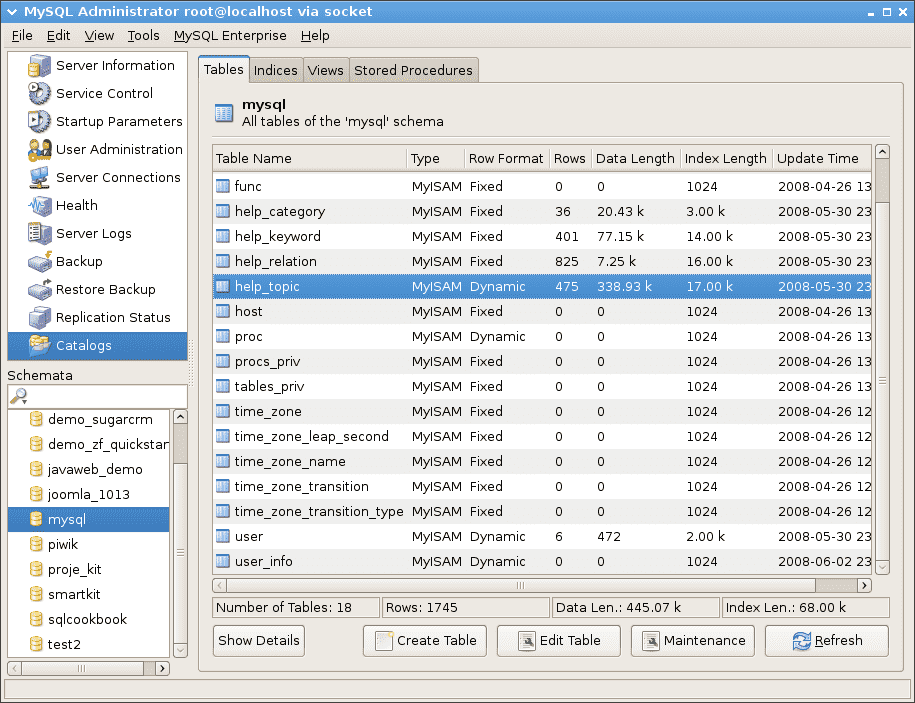Select the Restore Backup icon
This screenshot has height=703, width=915.
point(39,289)
